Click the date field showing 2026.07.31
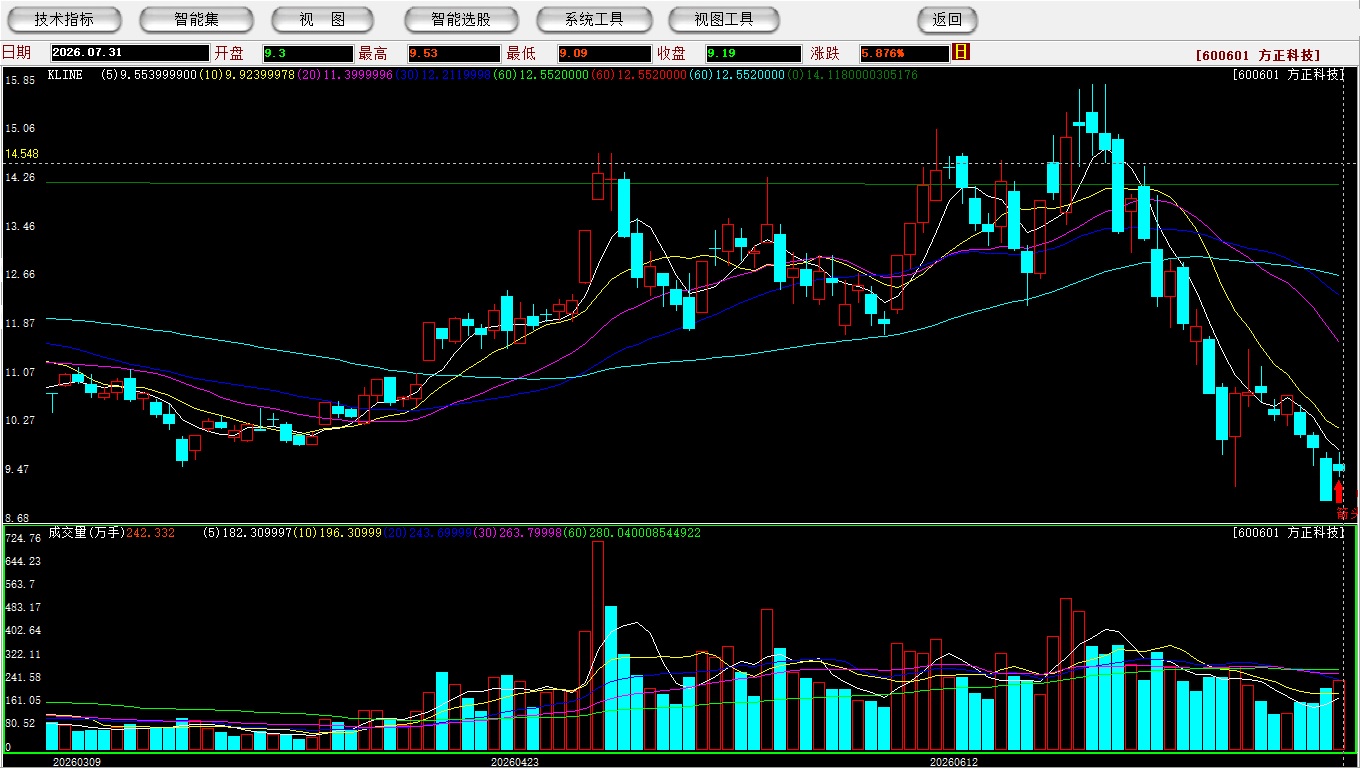Viewport: 1360px width, 768px height. 130,53
